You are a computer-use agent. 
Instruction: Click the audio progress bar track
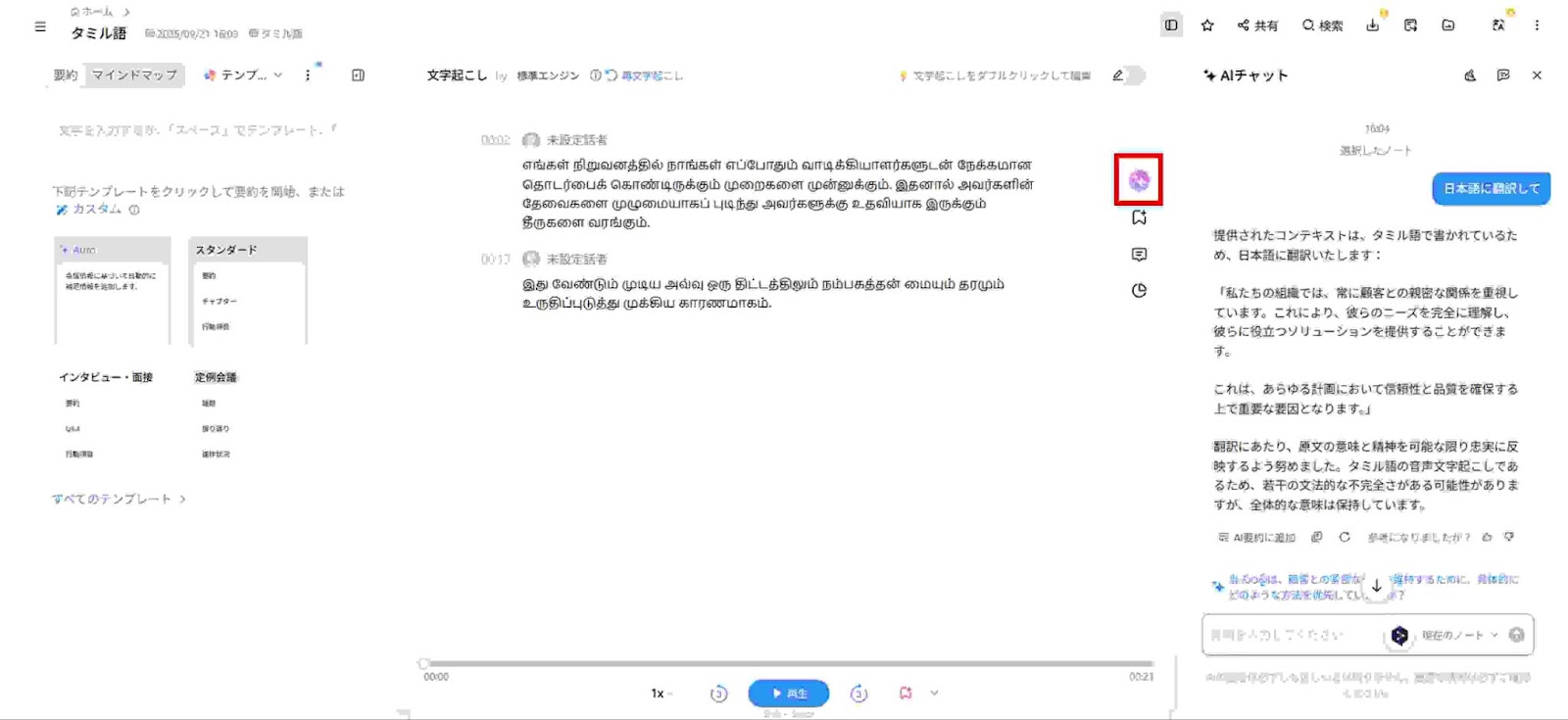(784, 664)
